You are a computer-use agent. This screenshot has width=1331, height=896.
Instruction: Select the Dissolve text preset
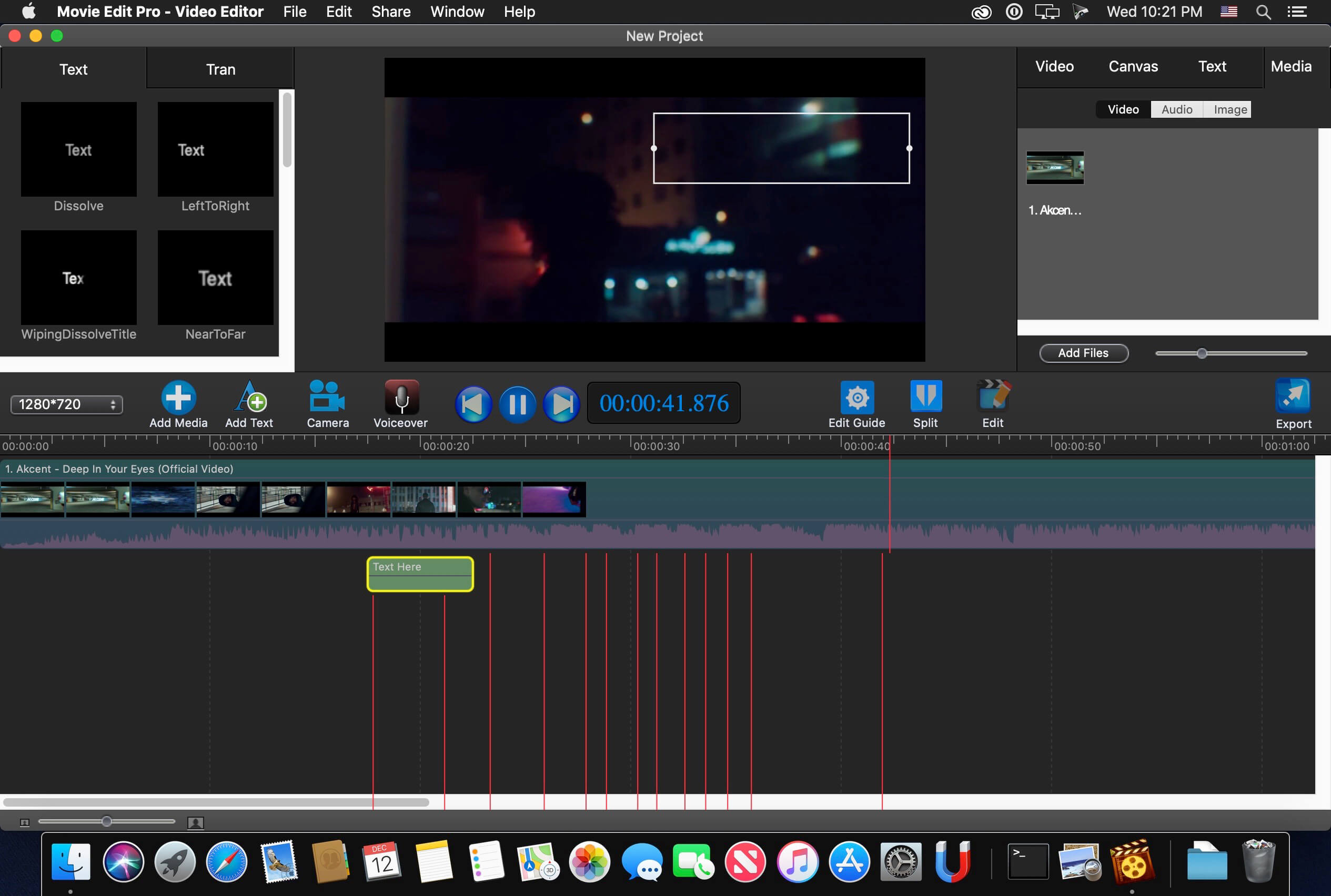(x=79, y=149)
